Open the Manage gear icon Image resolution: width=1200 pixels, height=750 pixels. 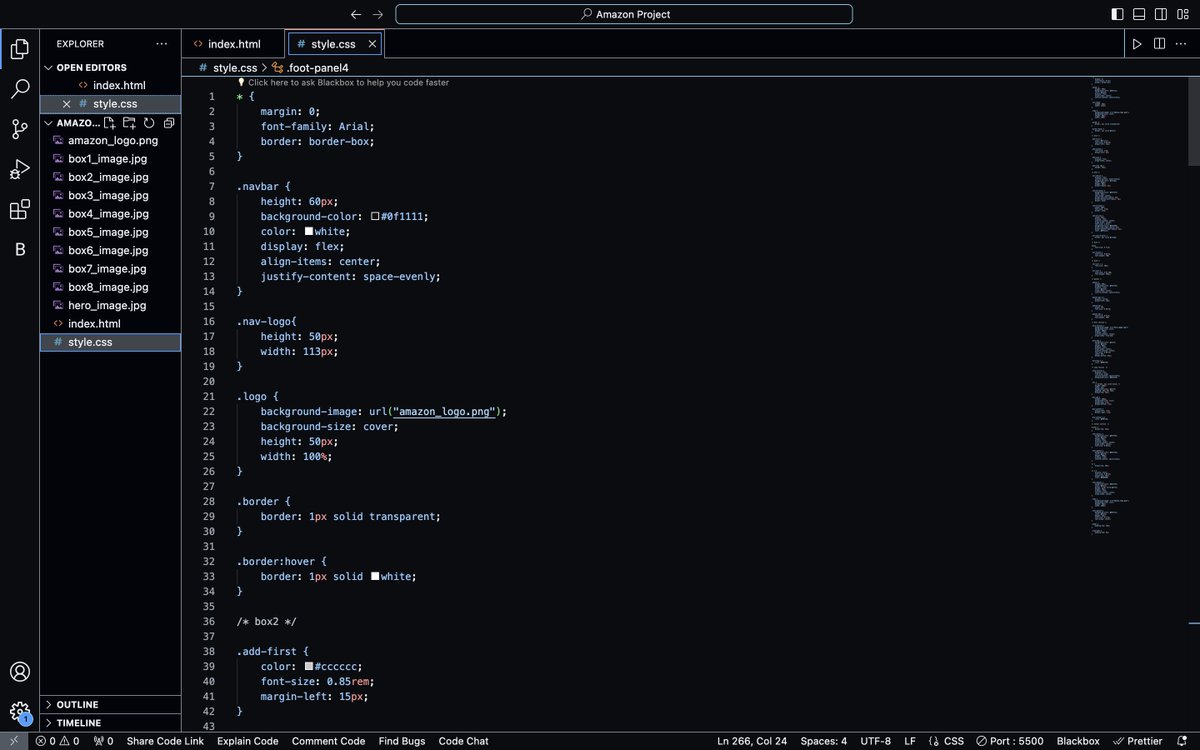pyautogui.click(x=19, y=712)
